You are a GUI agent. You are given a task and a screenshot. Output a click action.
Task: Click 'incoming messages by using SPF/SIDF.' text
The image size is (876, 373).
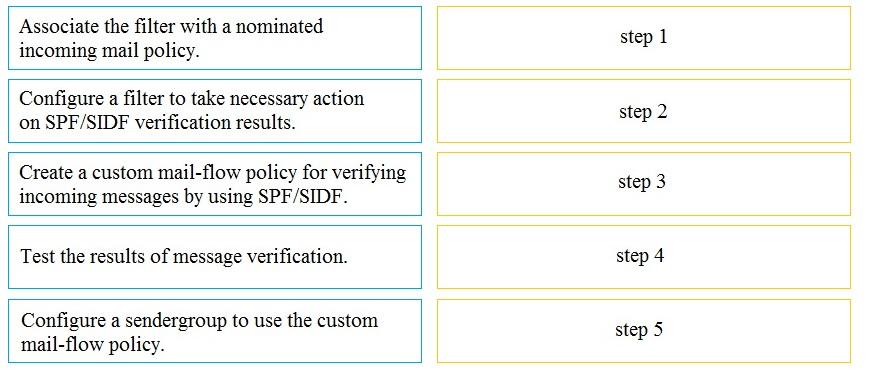point(183,197)
